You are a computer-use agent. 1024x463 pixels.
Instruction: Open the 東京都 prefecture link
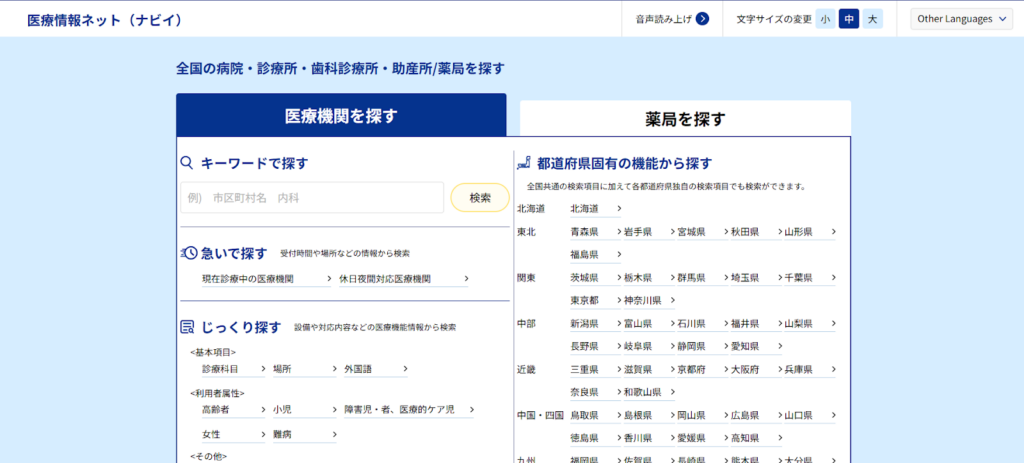(591, 300)
